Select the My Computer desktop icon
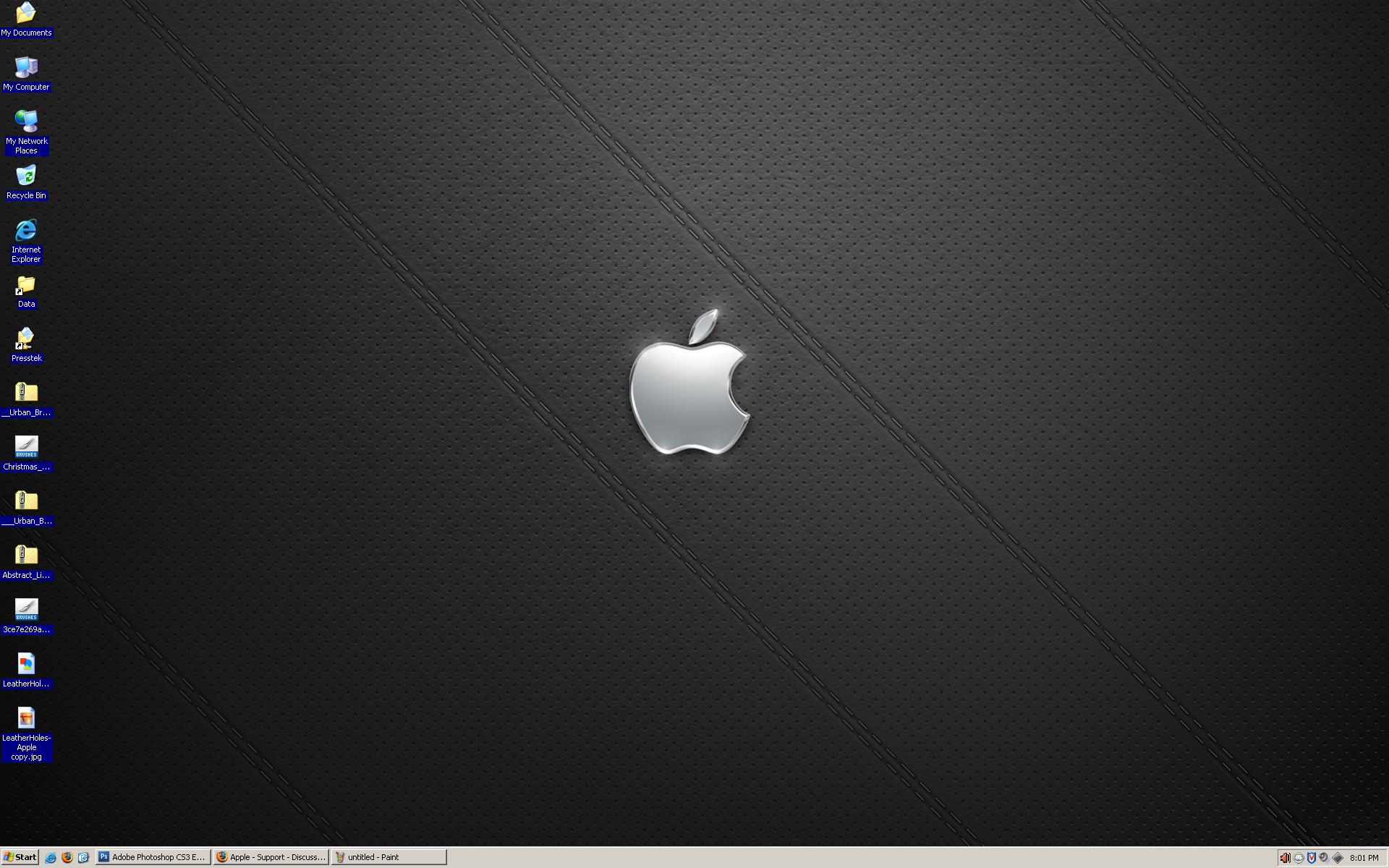Viewport: 1389px width, 868px height. tap(26, 67)
